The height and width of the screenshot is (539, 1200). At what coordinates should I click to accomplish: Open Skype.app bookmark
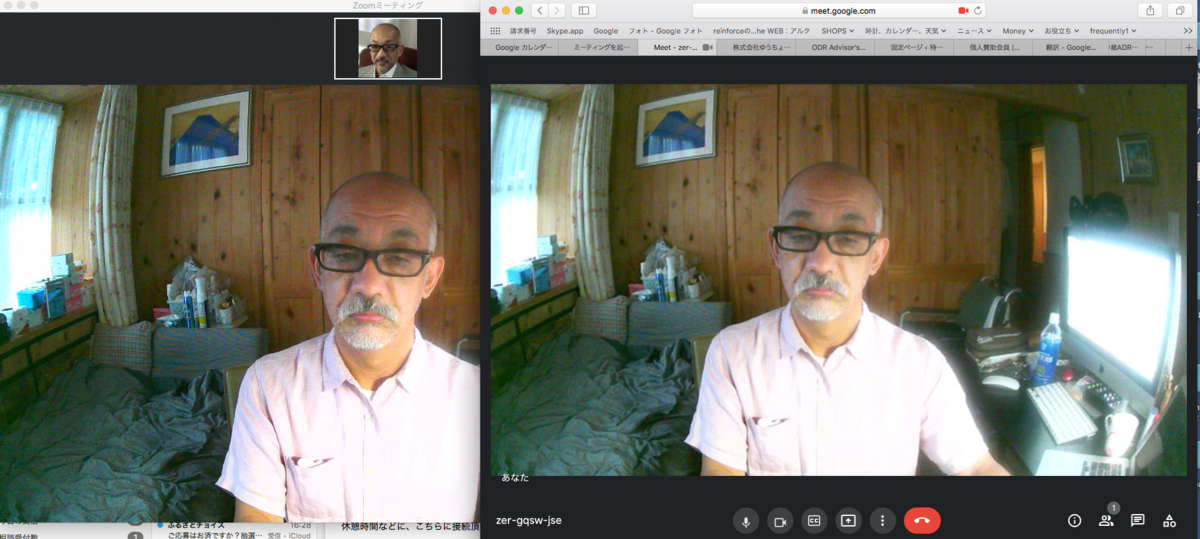[x=565, y=31]
